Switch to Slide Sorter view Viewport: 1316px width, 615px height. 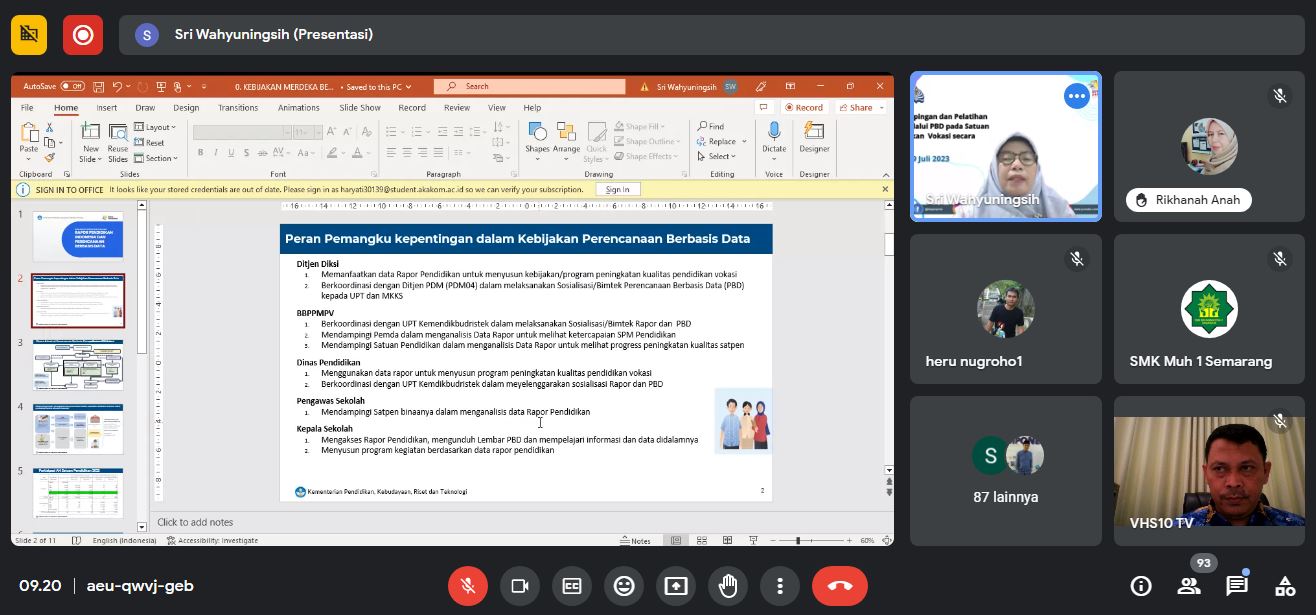[700, 541]
